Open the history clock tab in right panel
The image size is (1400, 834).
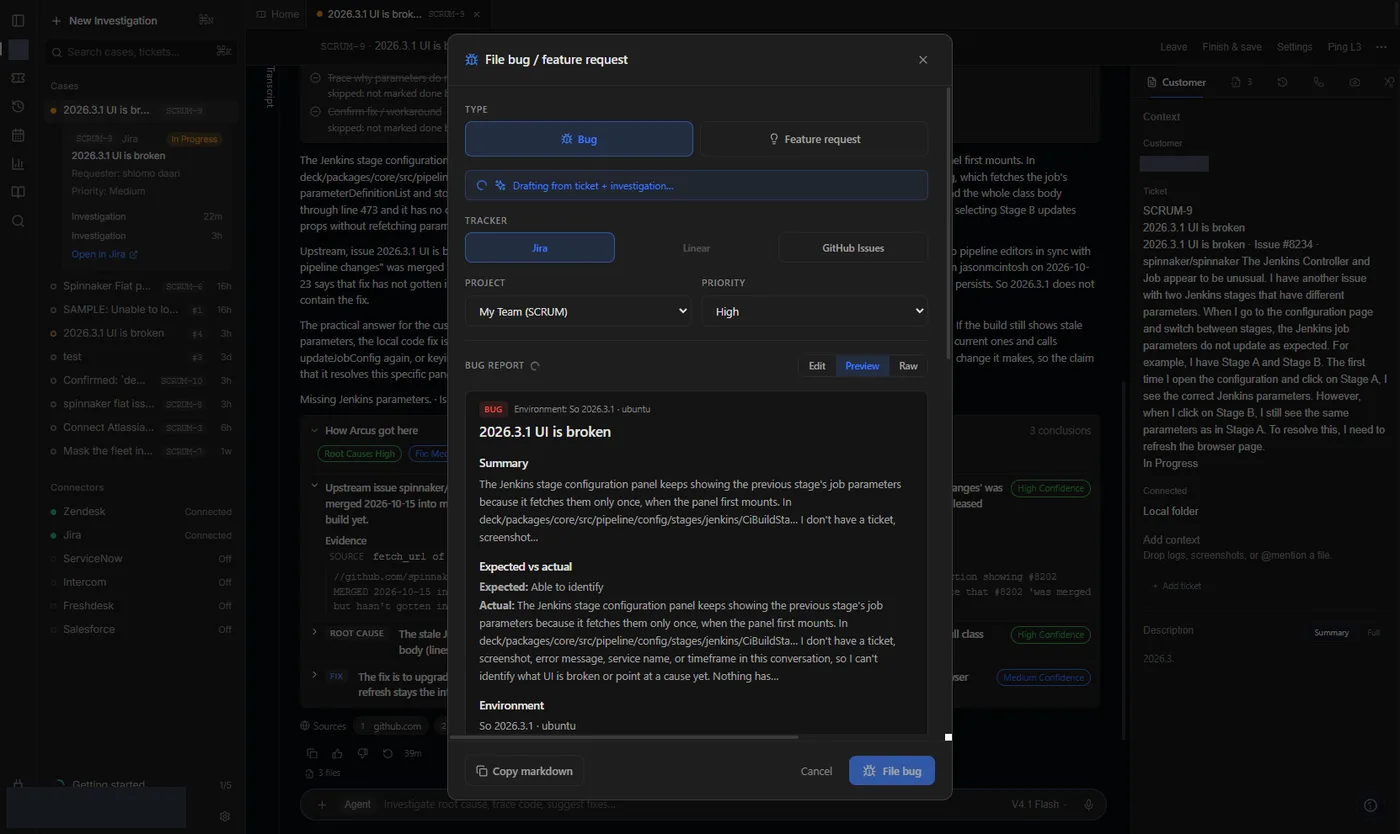(x=1282, y=82)
